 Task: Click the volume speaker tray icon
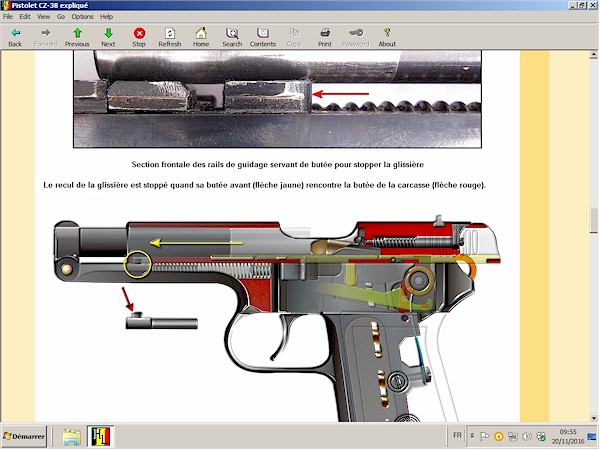click(x=527, y=436)
